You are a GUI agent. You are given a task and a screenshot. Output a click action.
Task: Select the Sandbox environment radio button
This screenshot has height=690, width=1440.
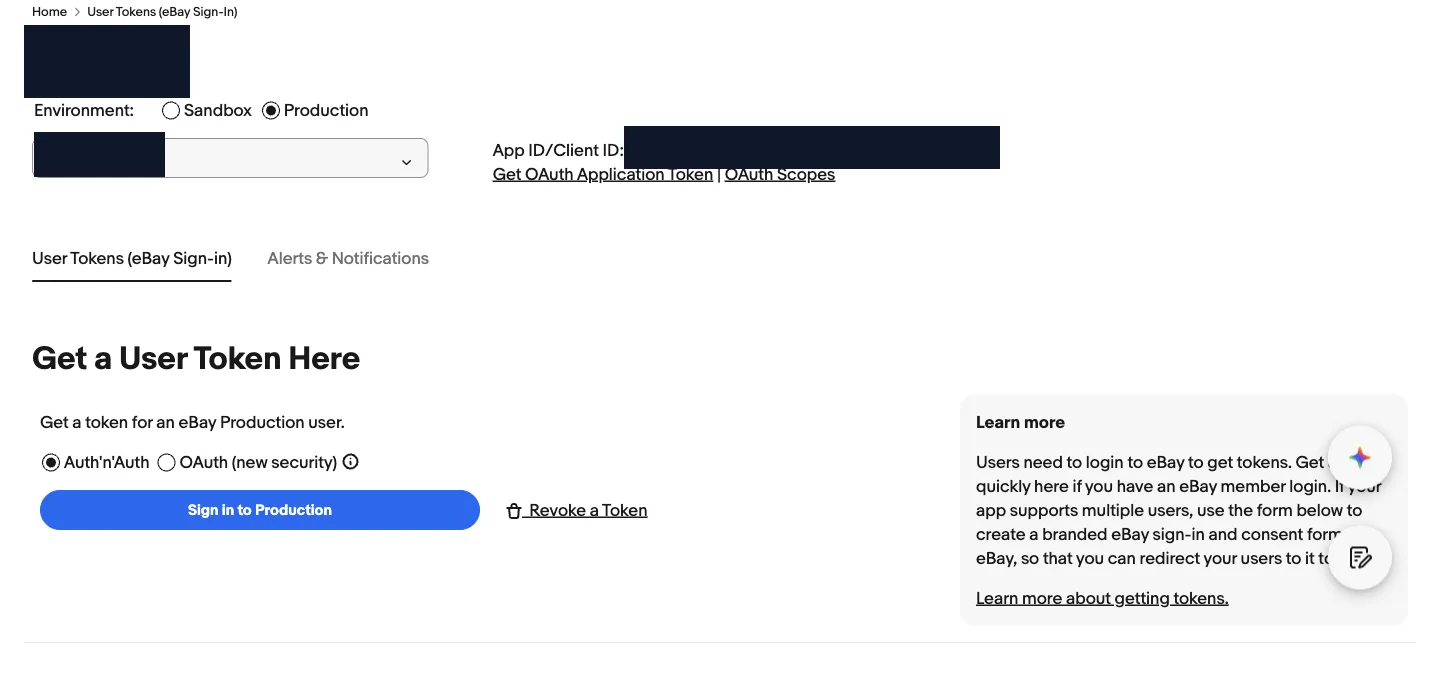(171, 111)
